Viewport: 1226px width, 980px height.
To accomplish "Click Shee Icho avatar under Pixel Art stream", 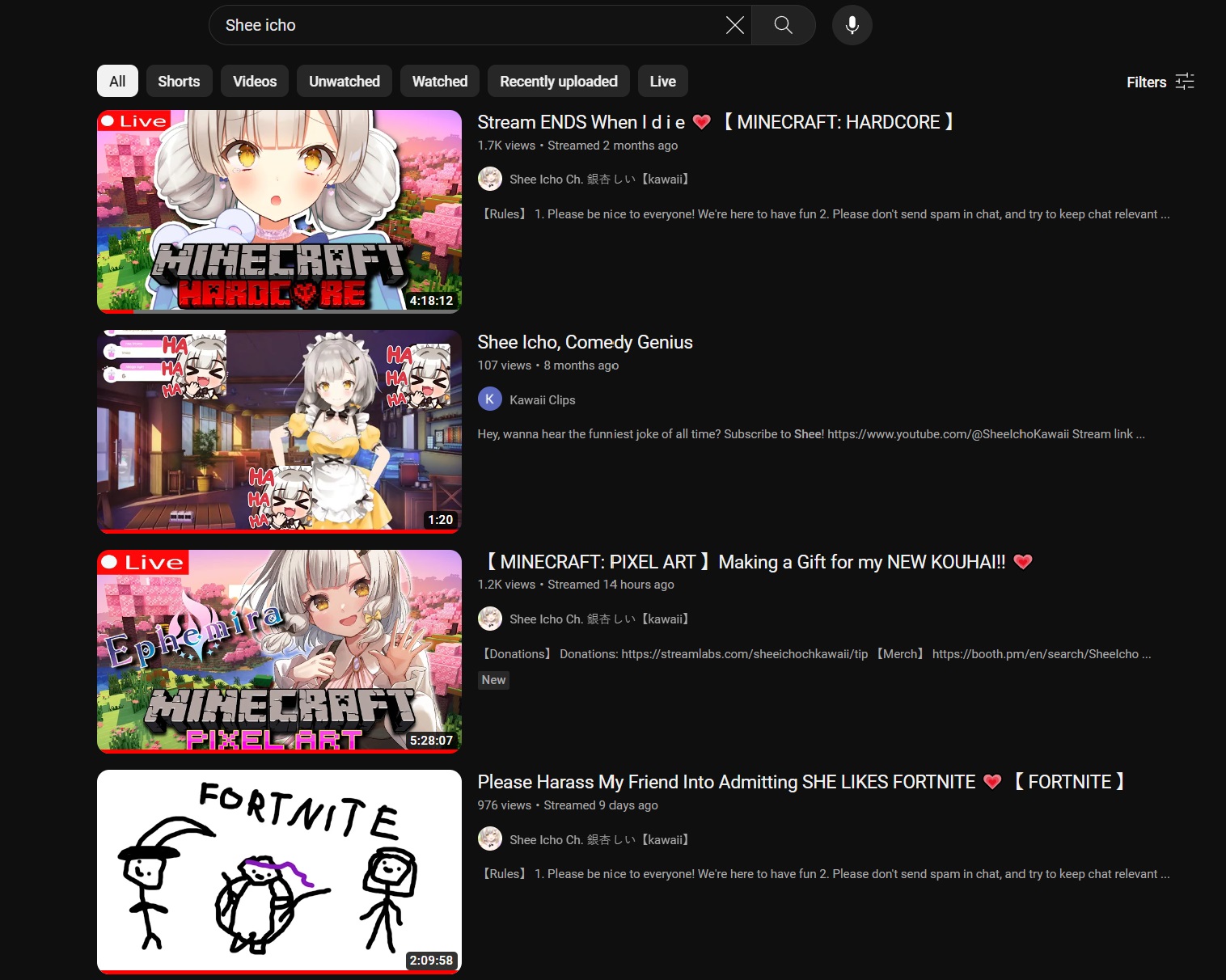I will click(489, 619).
